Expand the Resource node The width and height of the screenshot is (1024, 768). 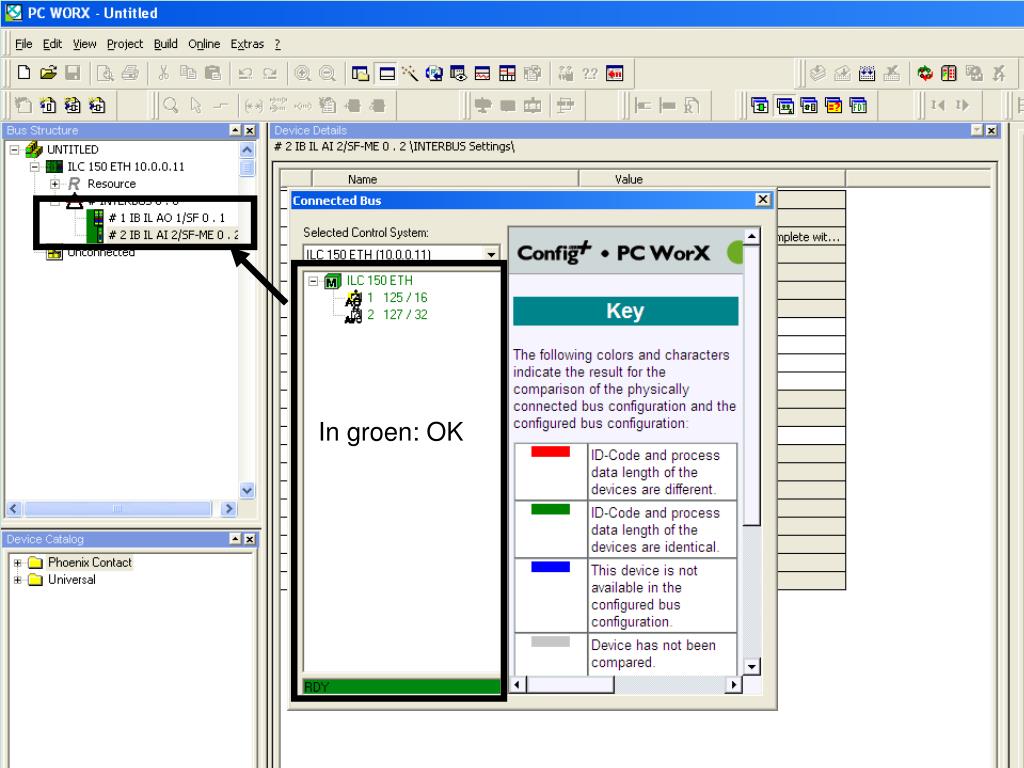click(55, 184)
